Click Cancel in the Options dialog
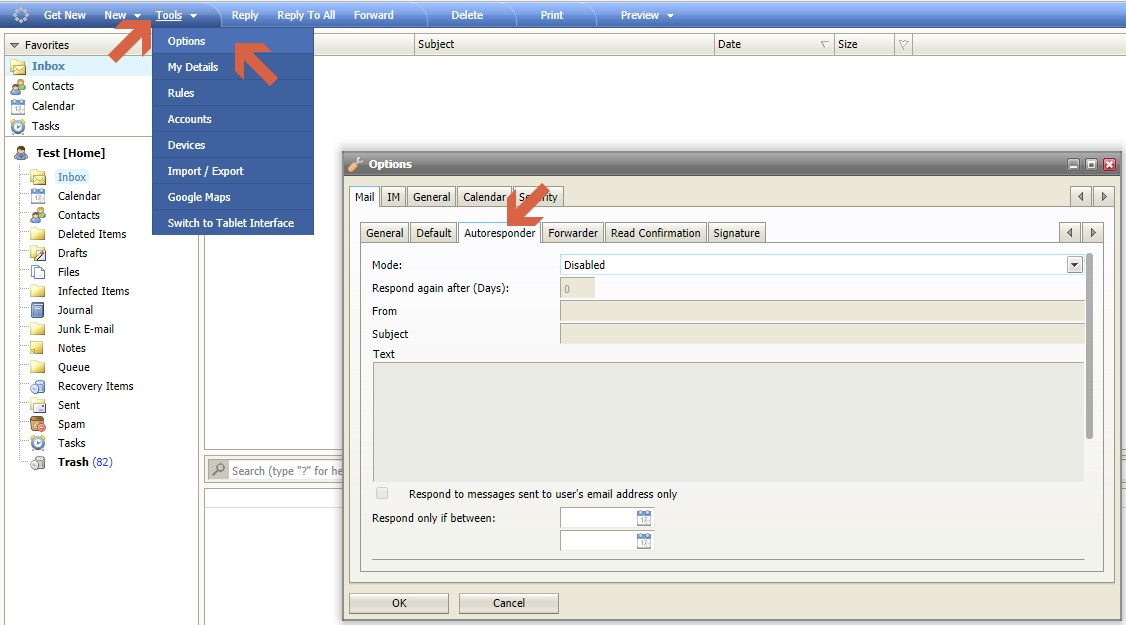This screenshot has width=1126, height=625. [508, 603]
